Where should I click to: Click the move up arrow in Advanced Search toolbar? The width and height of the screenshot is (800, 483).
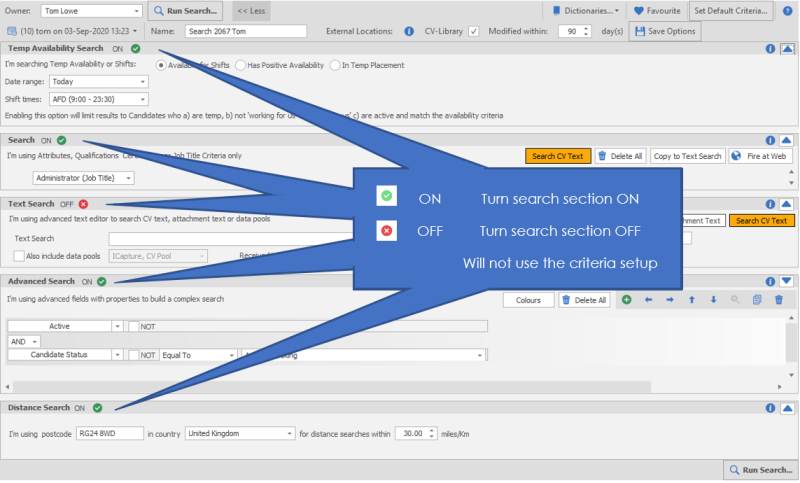coord(692,300)
